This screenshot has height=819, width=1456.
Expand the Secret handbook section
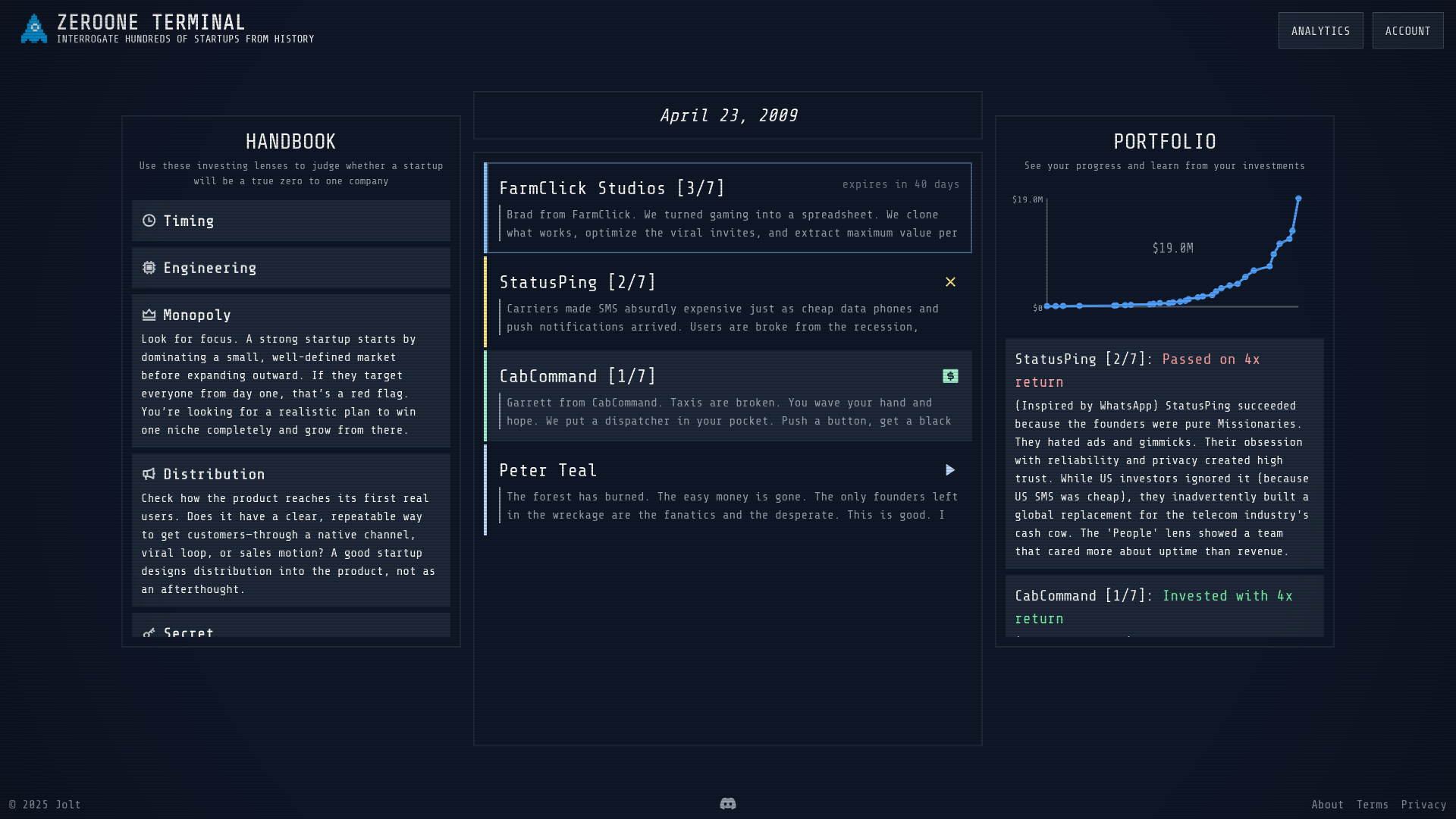290,633
